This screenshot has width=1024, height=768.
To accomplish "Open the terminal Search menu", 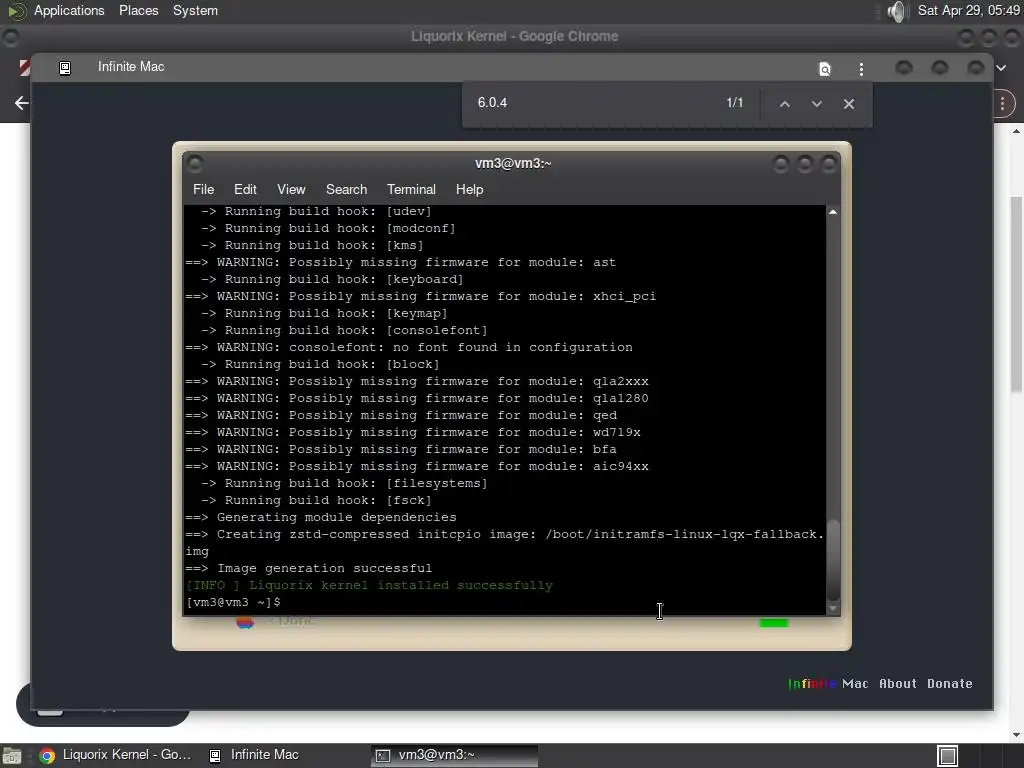I will click(x=346, y=189).
